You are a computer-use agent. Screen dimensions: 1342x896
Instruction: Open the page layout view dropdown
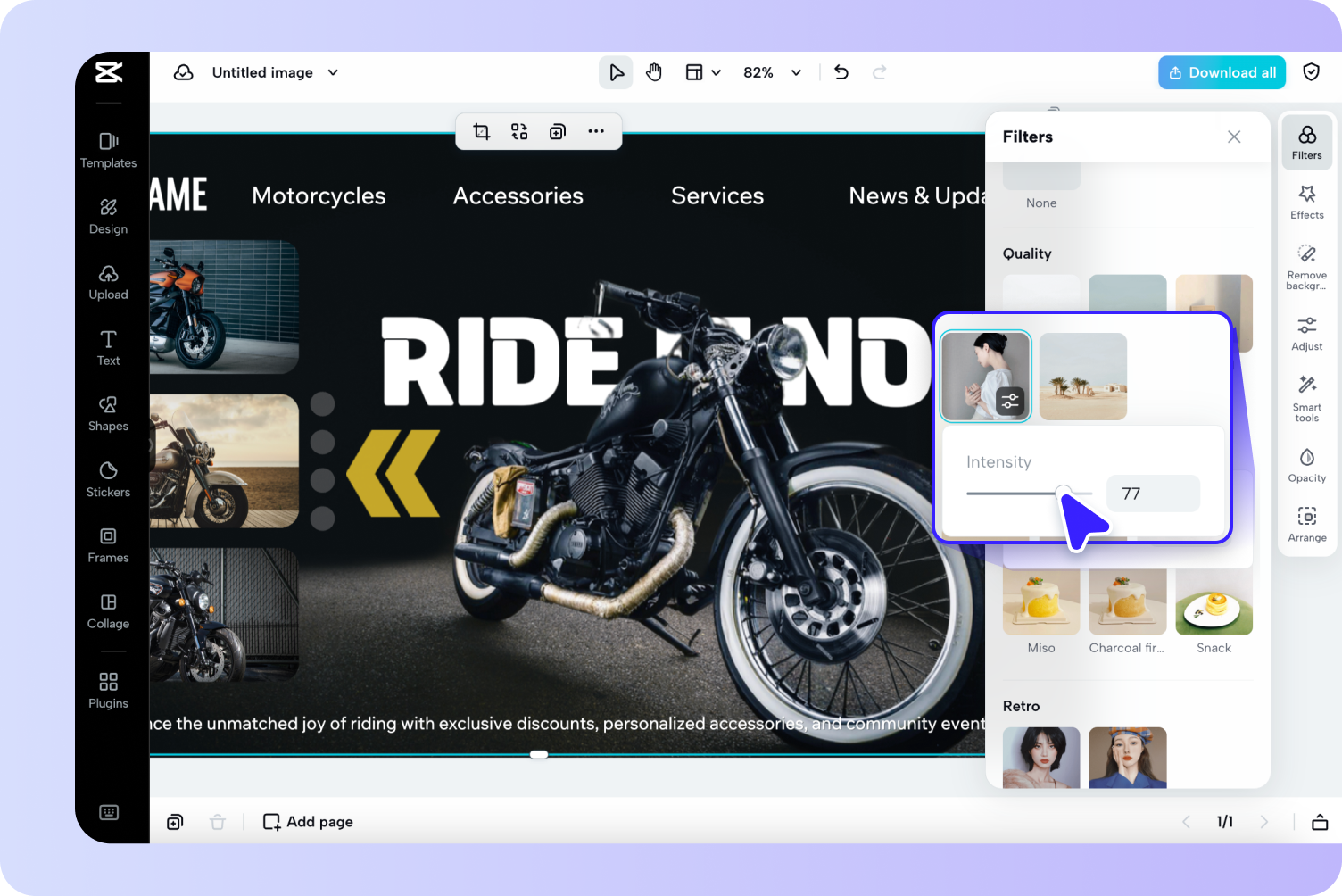pyautogui.click(x=703, y=72)
